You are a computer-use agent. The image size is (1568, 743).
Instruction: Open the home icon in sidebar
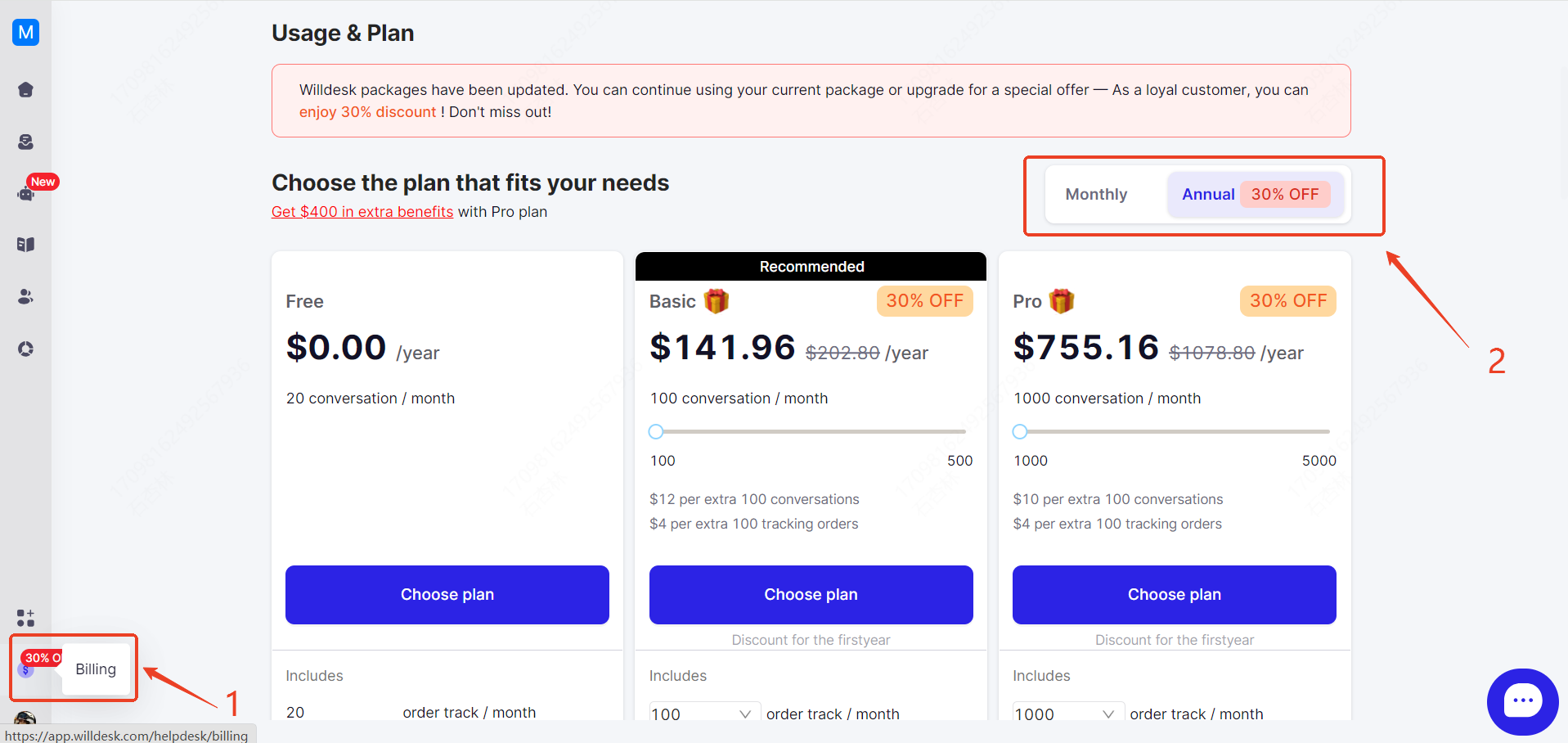pyautogui.click(x=25, y=90)
